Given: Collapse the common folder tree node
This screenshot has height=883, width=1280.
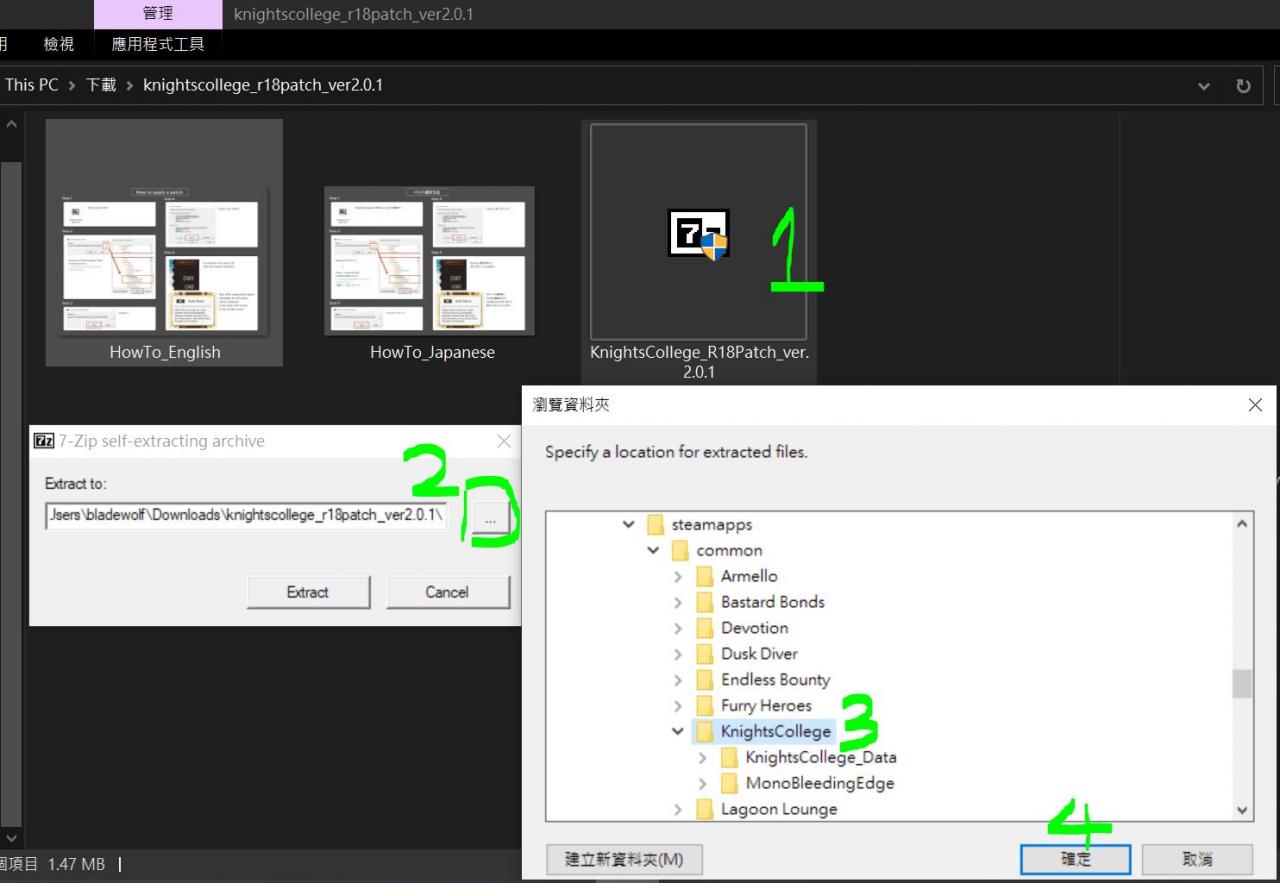Looking at the screenshot, I should tap(653, 551).
